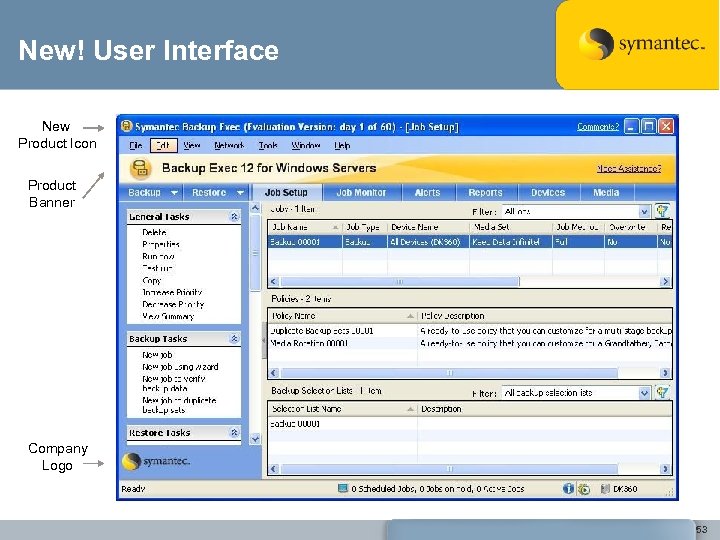Click the Symantec logo in sidebar
Image resolution: width=720 pixels, height=540 pixels.
tap(156, 461)
